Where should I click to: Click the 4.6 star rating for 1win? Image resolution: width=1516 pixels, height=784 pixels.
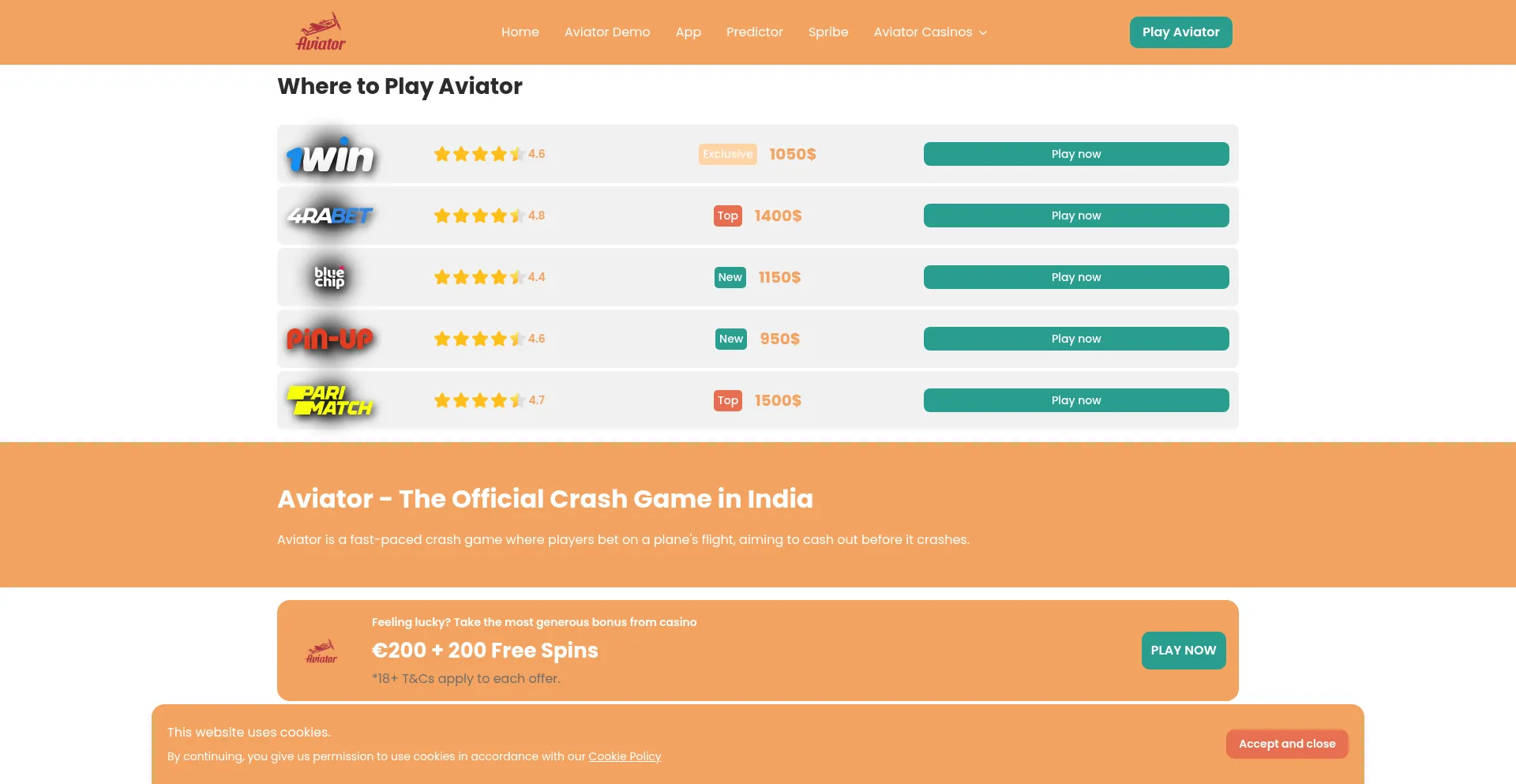tap(490, 154)
